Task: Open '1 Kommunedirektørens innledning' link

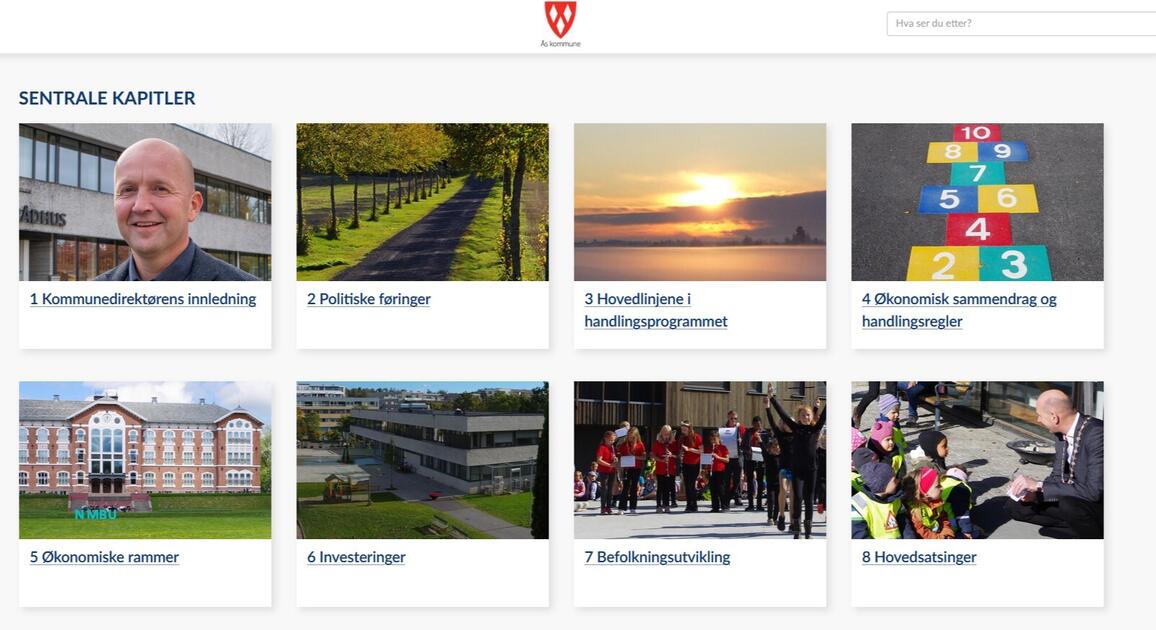Action: pyautogui.click(x=143, y=299)
